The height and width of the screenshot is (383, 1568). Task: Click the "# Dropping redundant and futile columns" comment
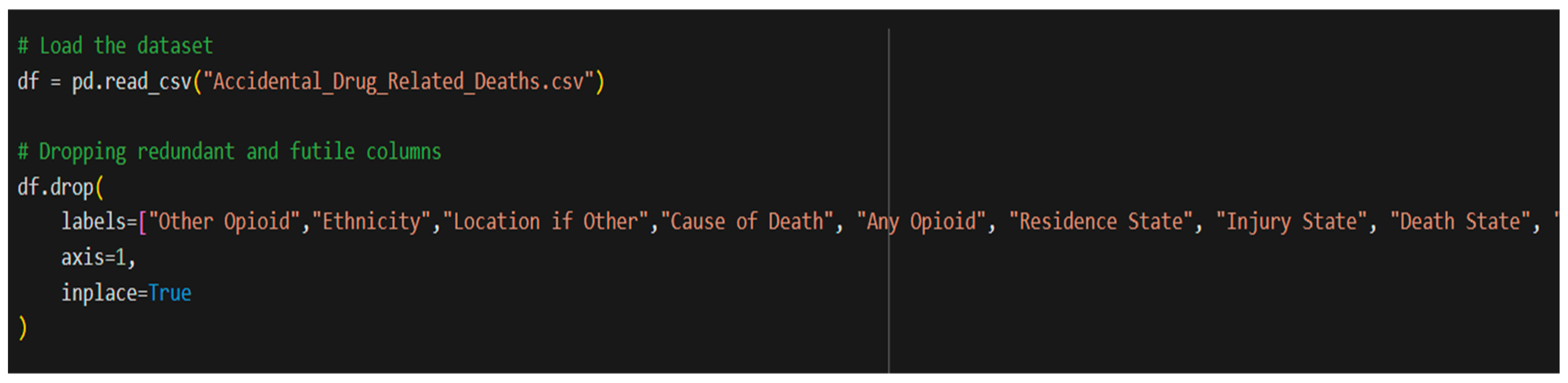230,152
